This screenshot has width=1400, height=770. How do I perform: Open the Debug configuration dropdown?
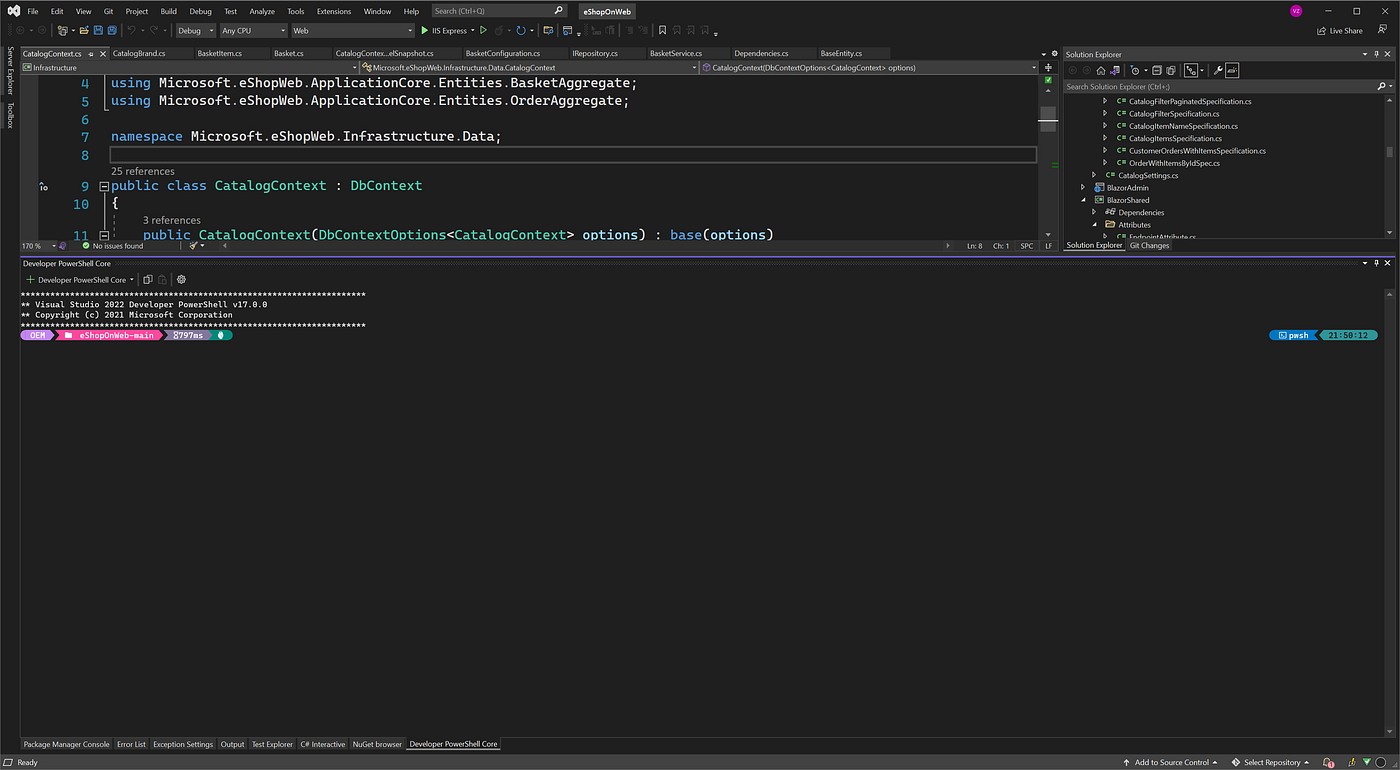pos(195,30)
